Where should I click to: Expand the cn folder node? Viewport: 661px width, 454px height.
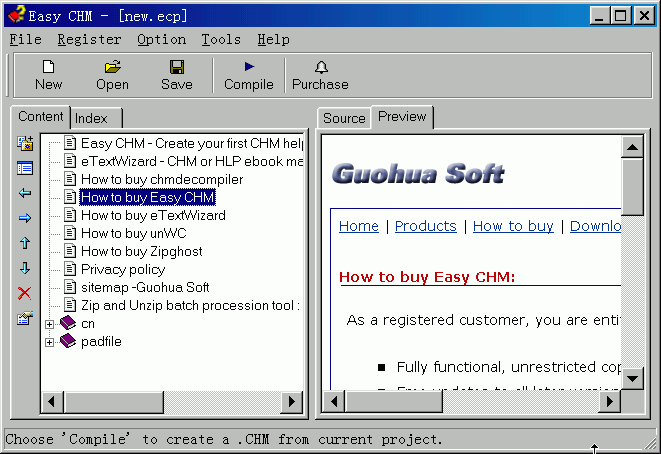pos(49,324)
